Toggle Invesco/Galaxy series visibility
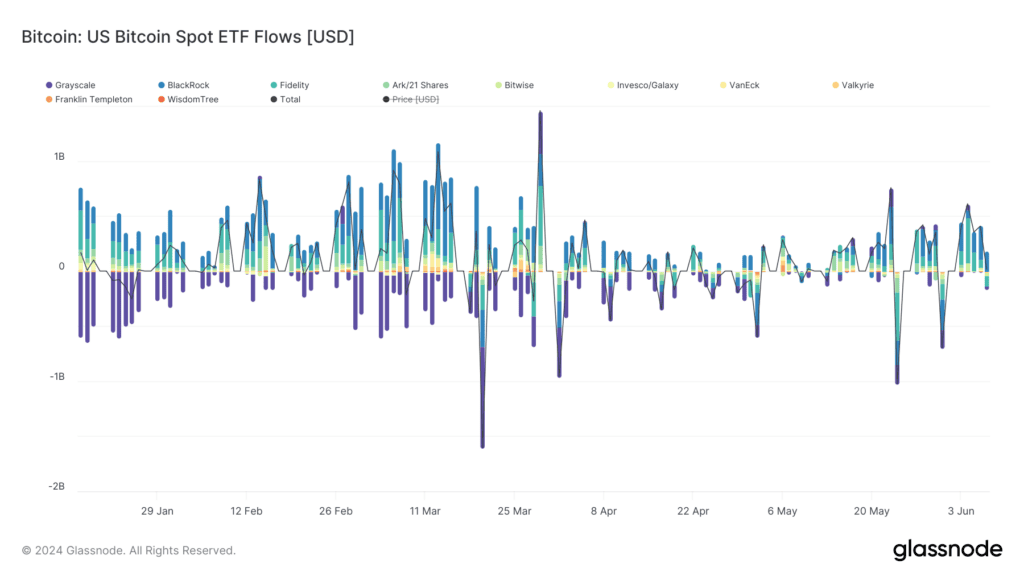This screenshot has height=576, width=1024. click(x=643, y=86)
